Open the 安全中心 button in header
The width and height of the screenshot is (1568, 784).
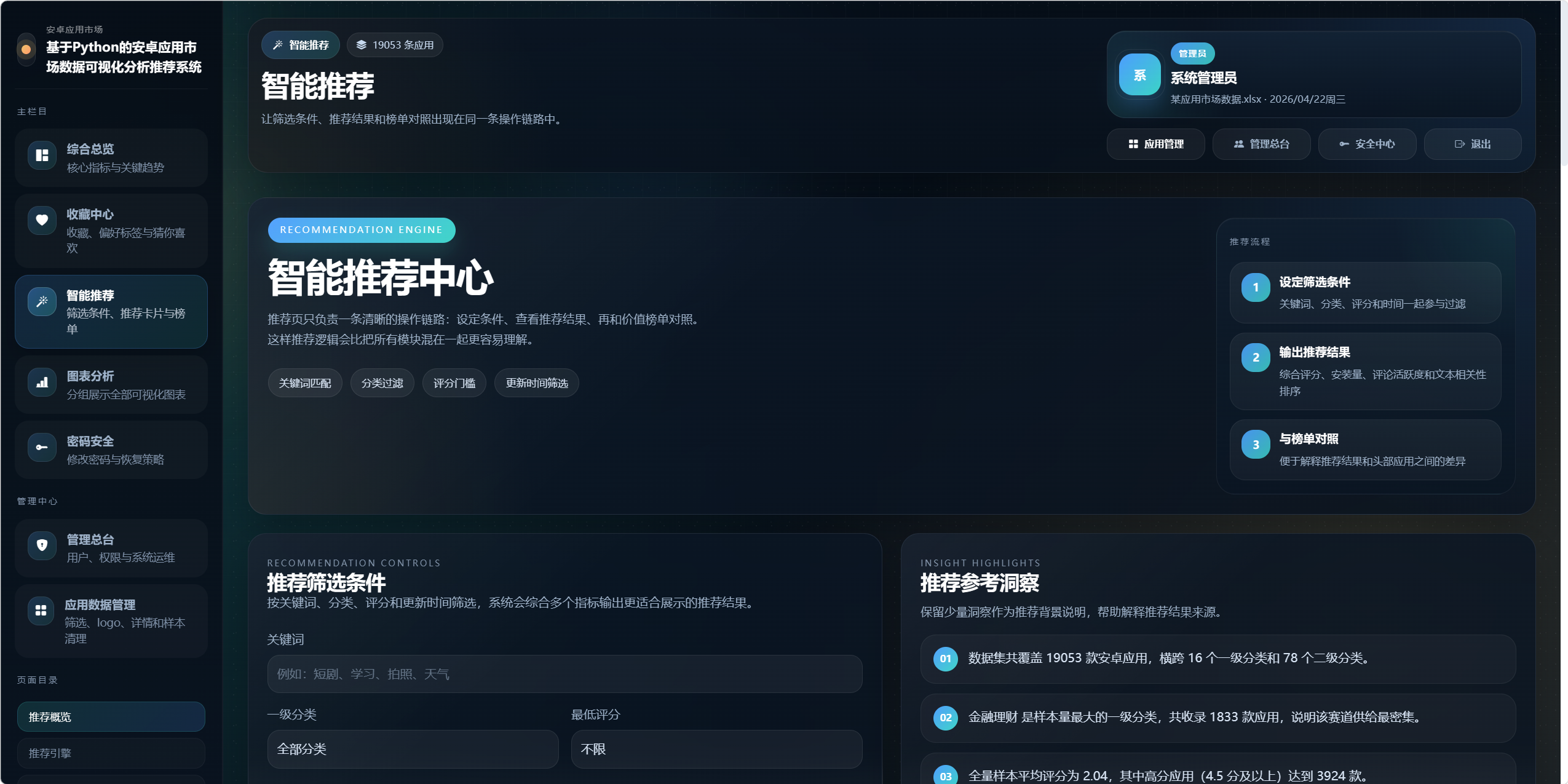click(x=1367, y=144)
